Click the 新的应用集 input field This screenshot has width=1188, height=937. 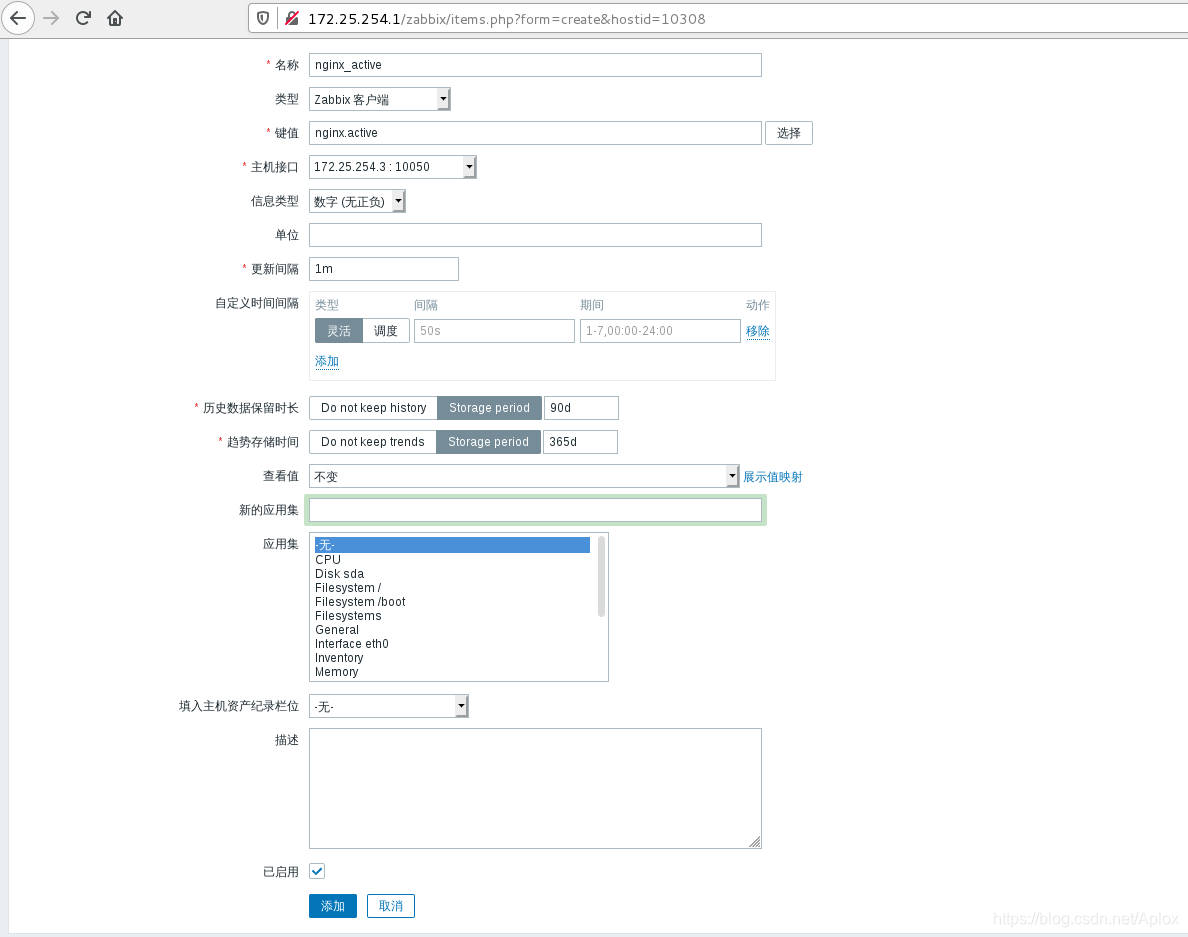pyautogui.click(x=535, y=510)
